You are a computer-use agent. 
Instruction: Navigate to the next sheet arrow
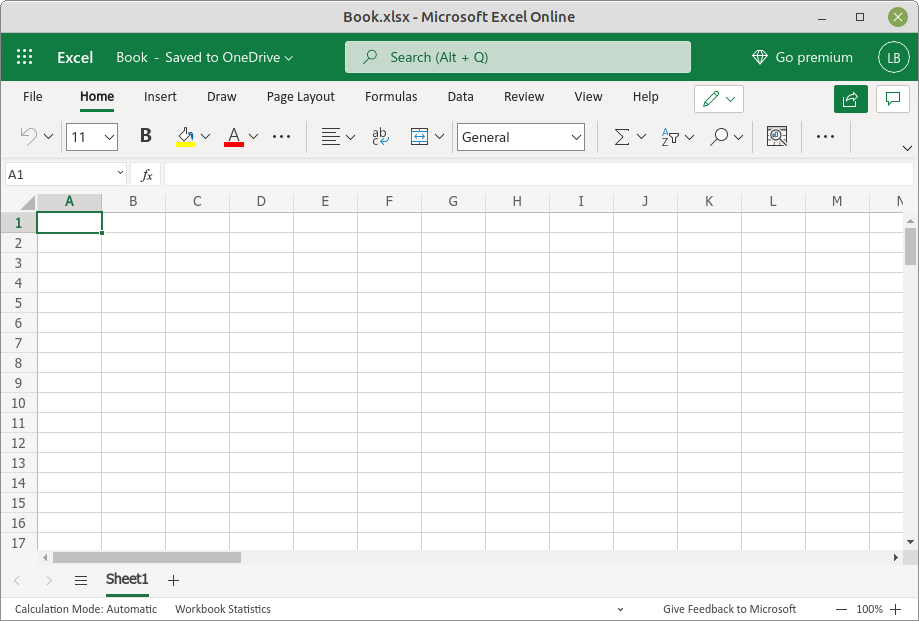49,581
